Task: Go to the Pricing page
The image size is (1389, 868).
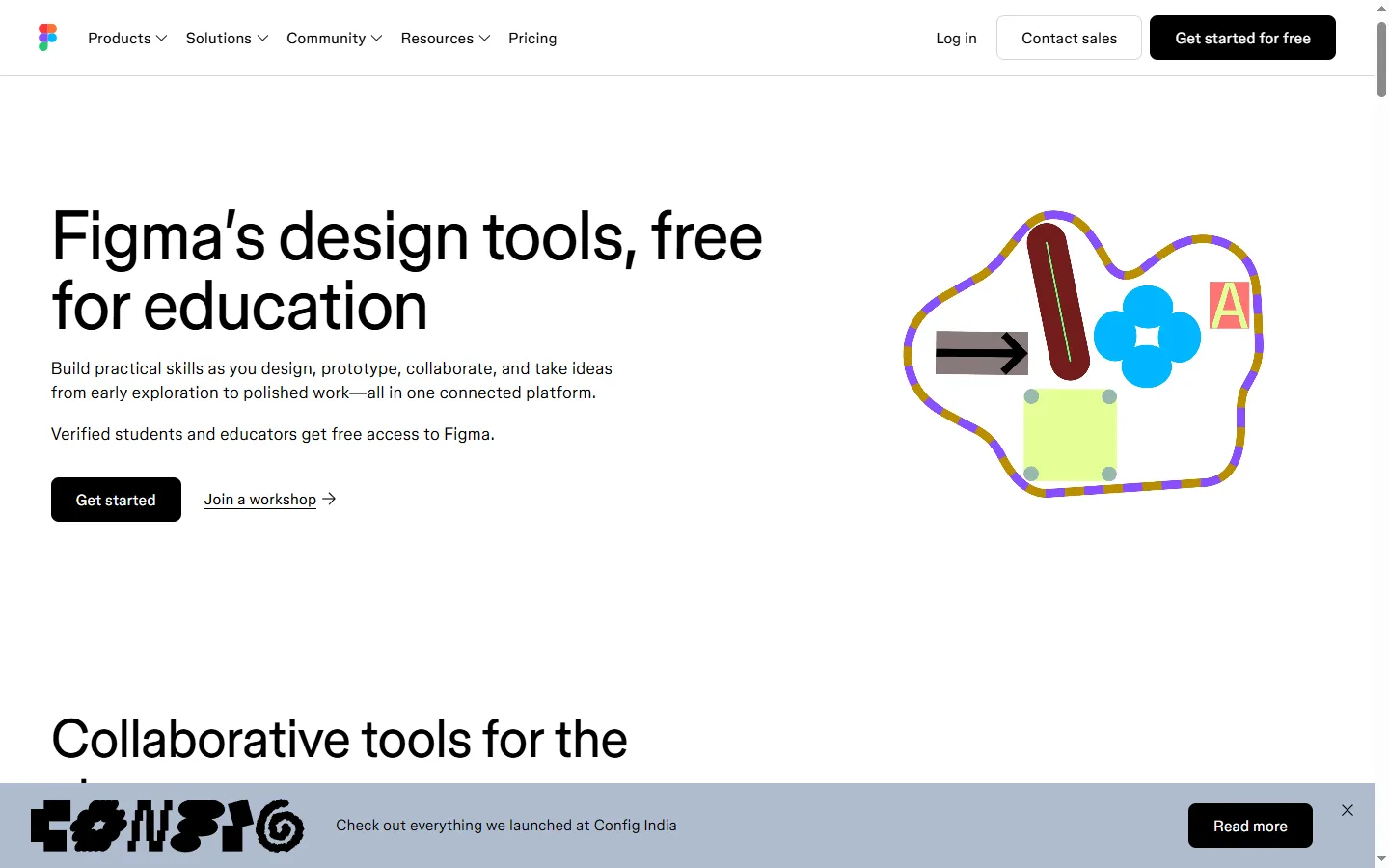Action: 532,38
